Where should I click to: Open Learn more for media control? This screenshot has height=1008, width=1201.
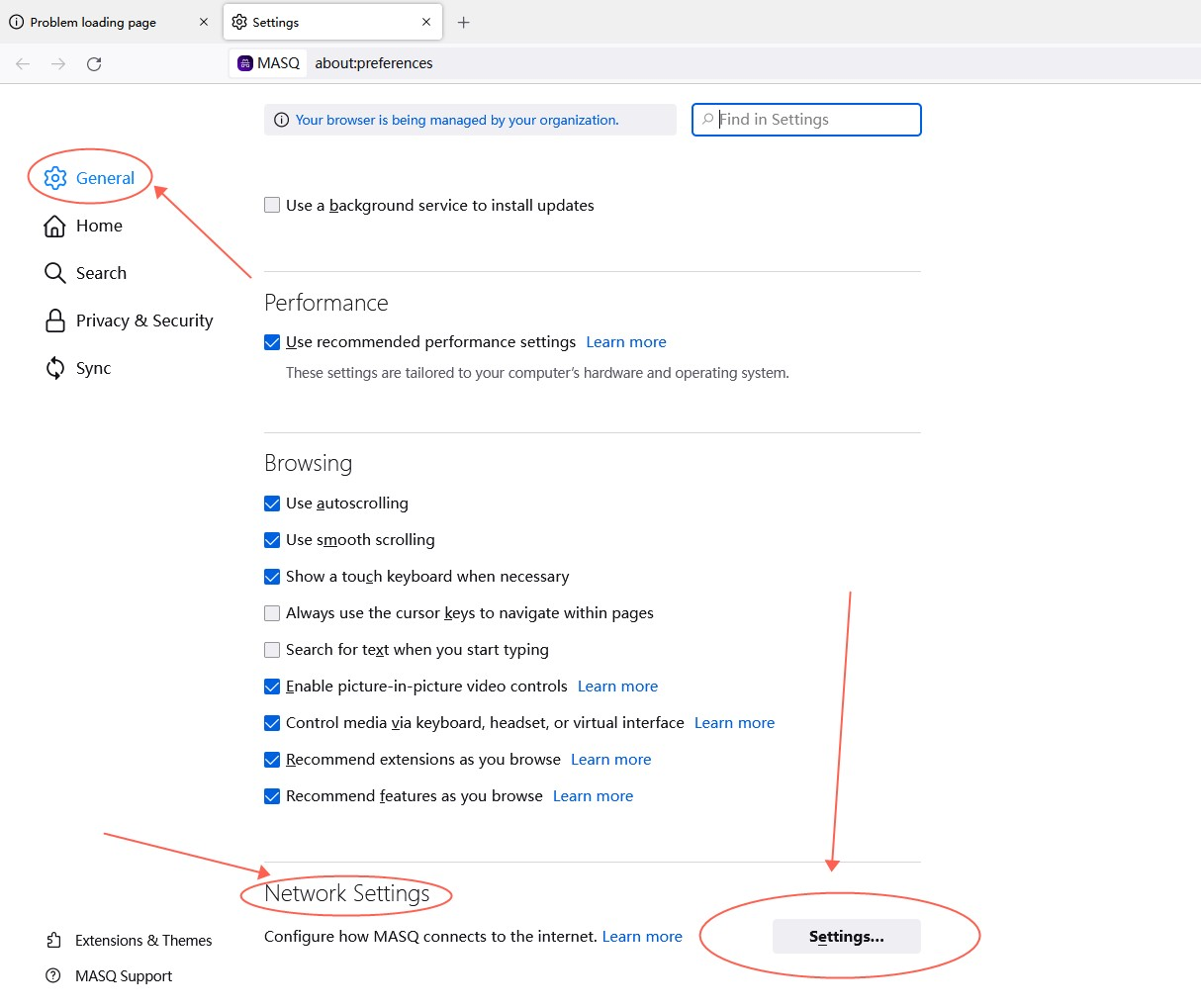pyautogui.click(x=734, y=723)
